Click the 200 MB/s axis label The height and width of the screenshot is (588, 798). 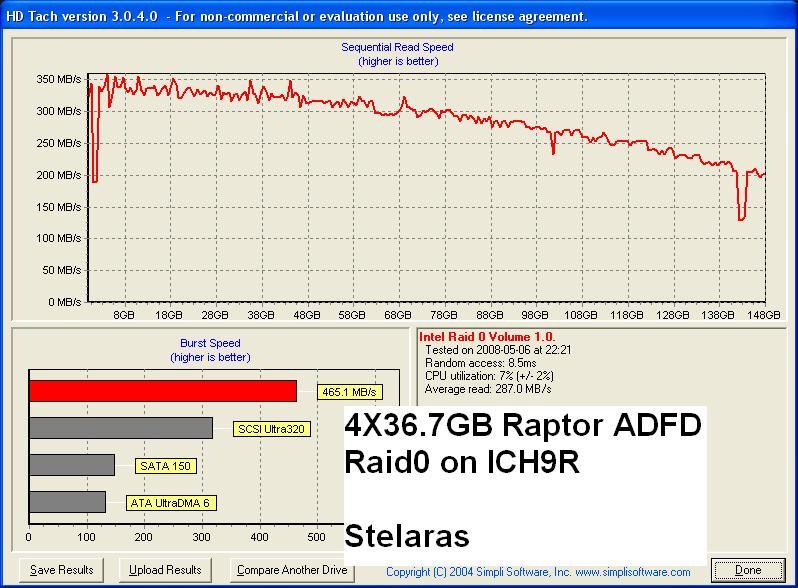(x=59, y=175)
